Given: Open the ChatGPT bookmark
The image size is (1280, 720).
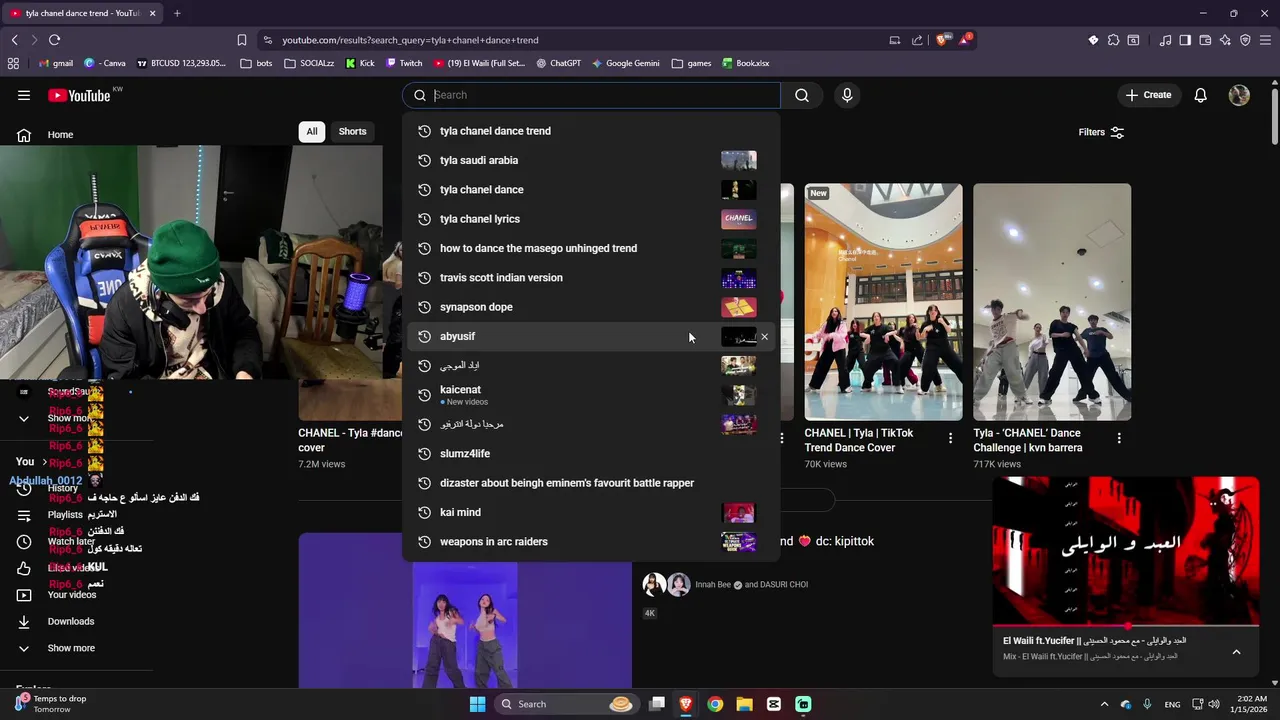Looking at the screenshot, I should pos(558,63).
